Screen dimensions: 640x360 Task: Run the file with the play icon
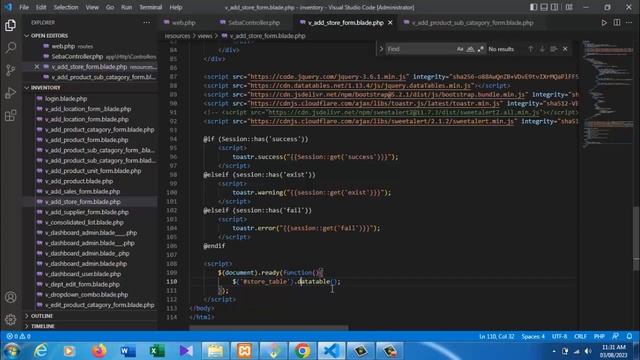(604, 23)
